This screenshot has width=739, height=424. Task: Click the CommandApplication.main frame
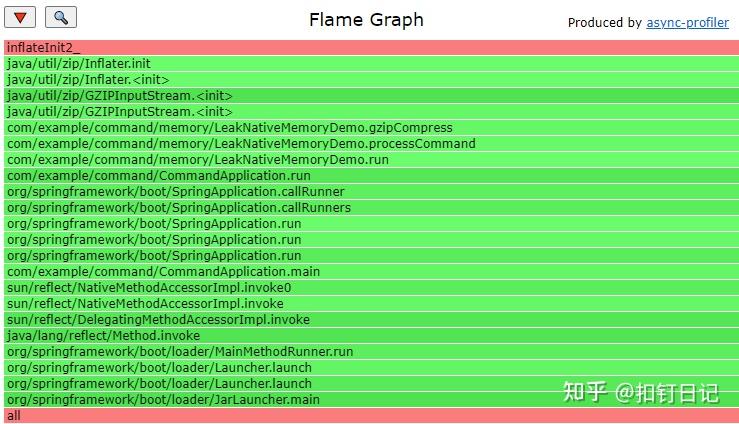(368, 271)
